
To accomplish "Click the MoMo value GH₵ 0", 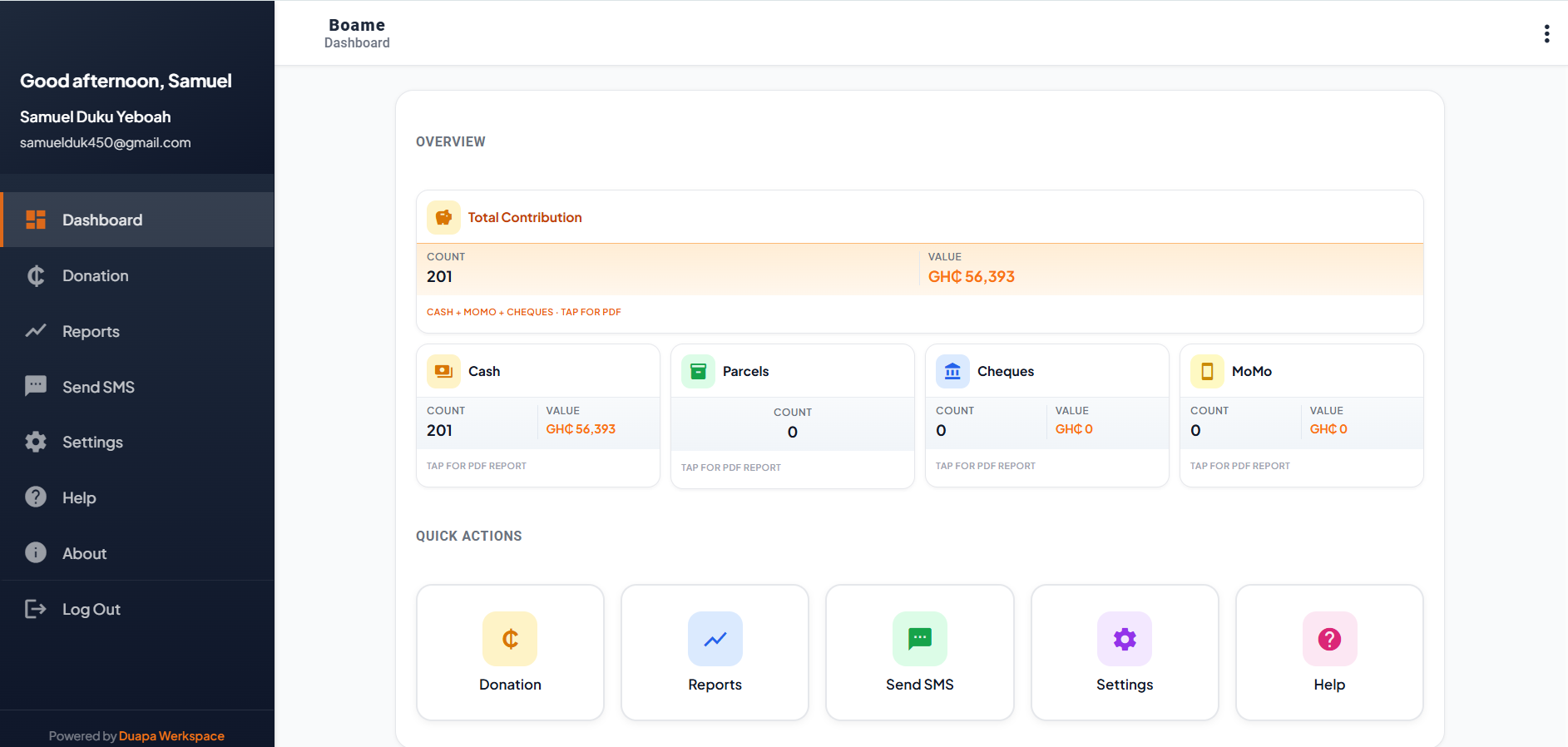I will point(1328,429).
